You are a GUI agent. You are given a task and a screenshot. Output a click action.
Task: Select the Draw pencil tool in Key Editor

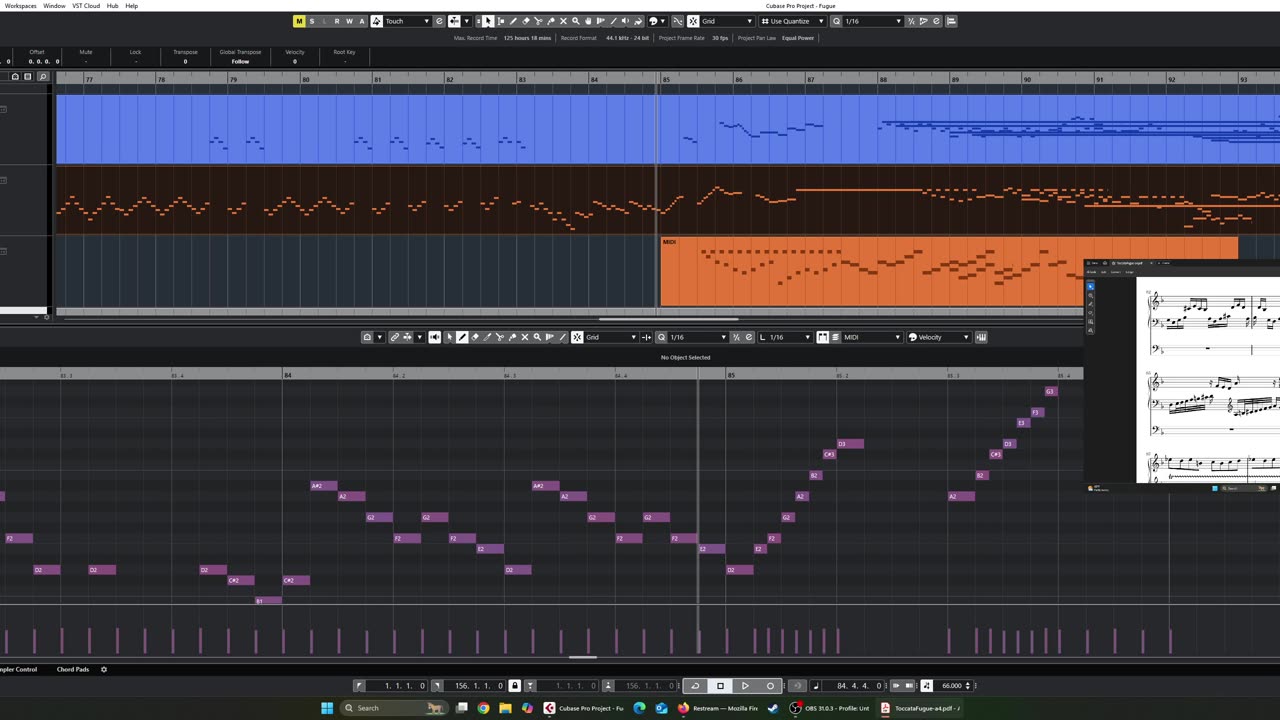pos(462,337)
